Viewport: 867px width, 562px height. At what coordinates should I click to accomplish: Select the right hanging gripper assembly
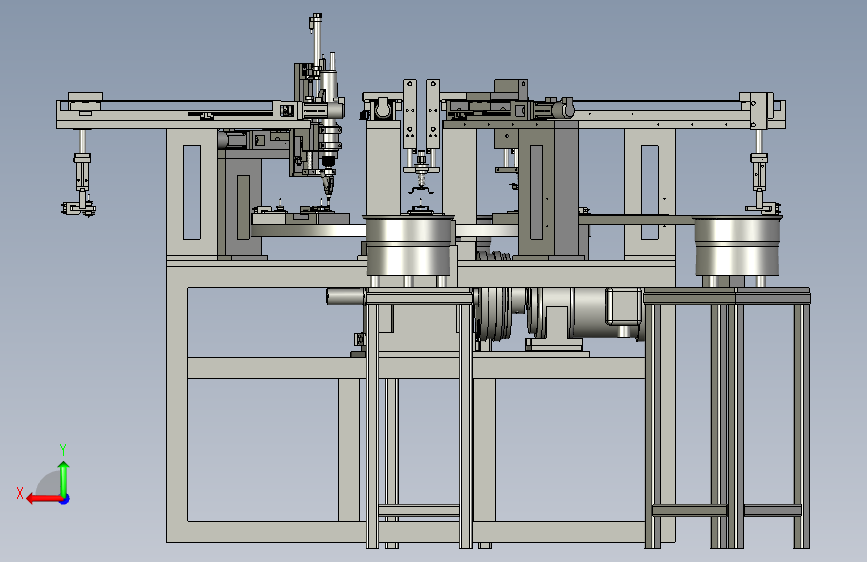[x=761, y=173]
